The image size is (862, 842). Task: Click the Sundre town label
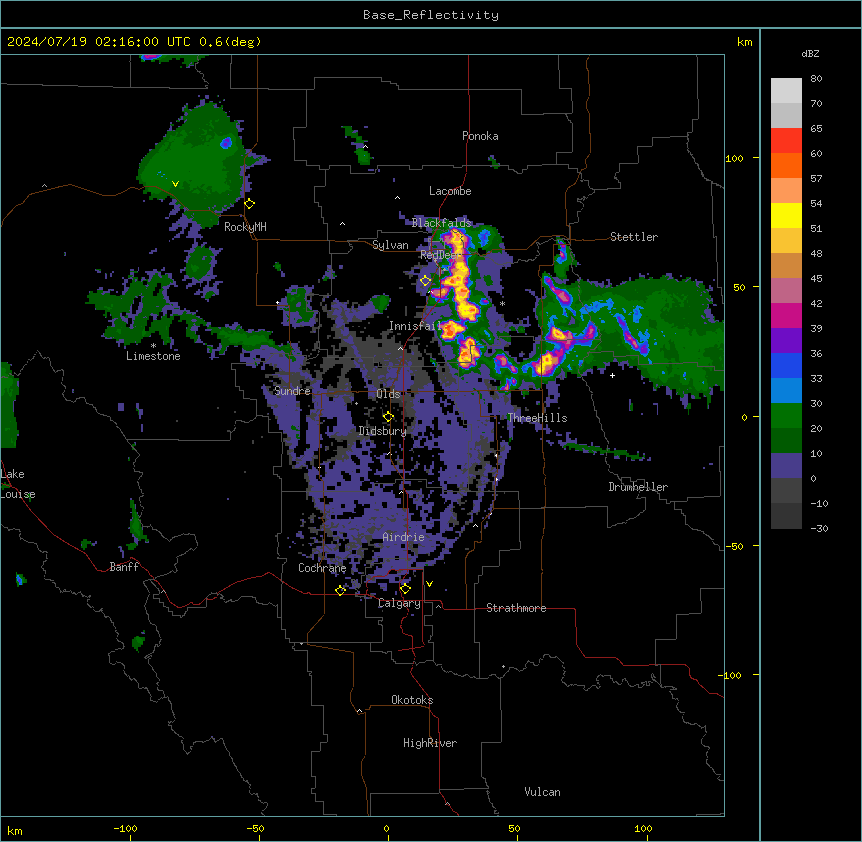click(x=292, y=391)
